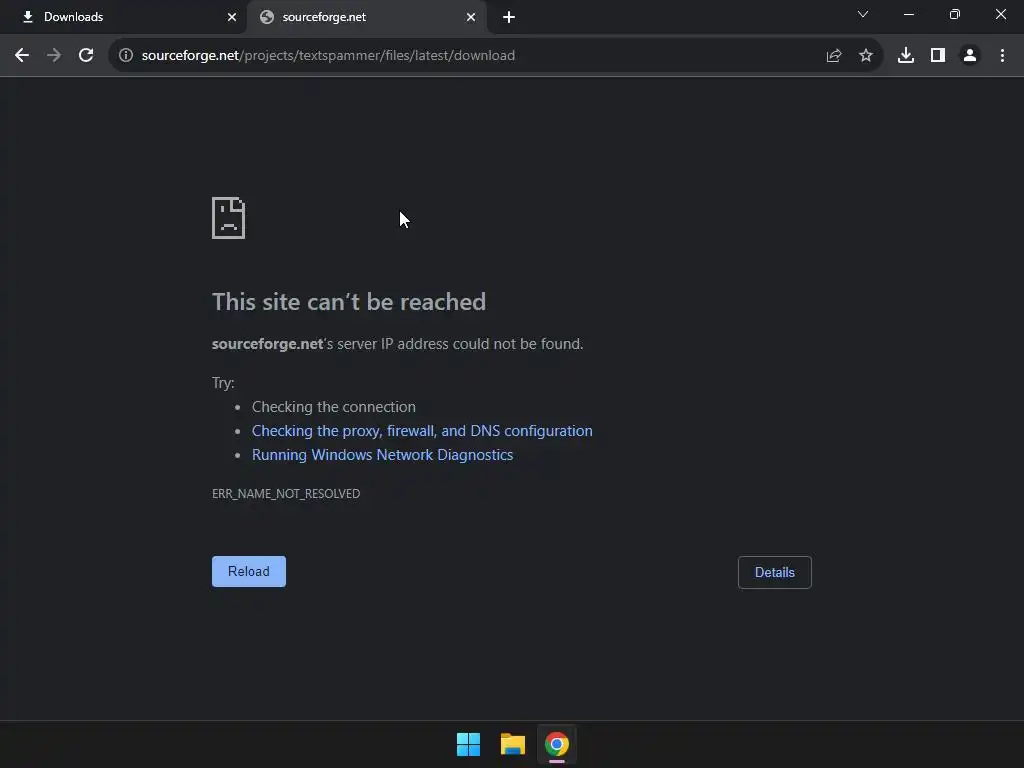Image resolution: width=1024 pixels, height=768 pixels.
Task: Toggle the side panel icon
Action: (x=938, y=56)
